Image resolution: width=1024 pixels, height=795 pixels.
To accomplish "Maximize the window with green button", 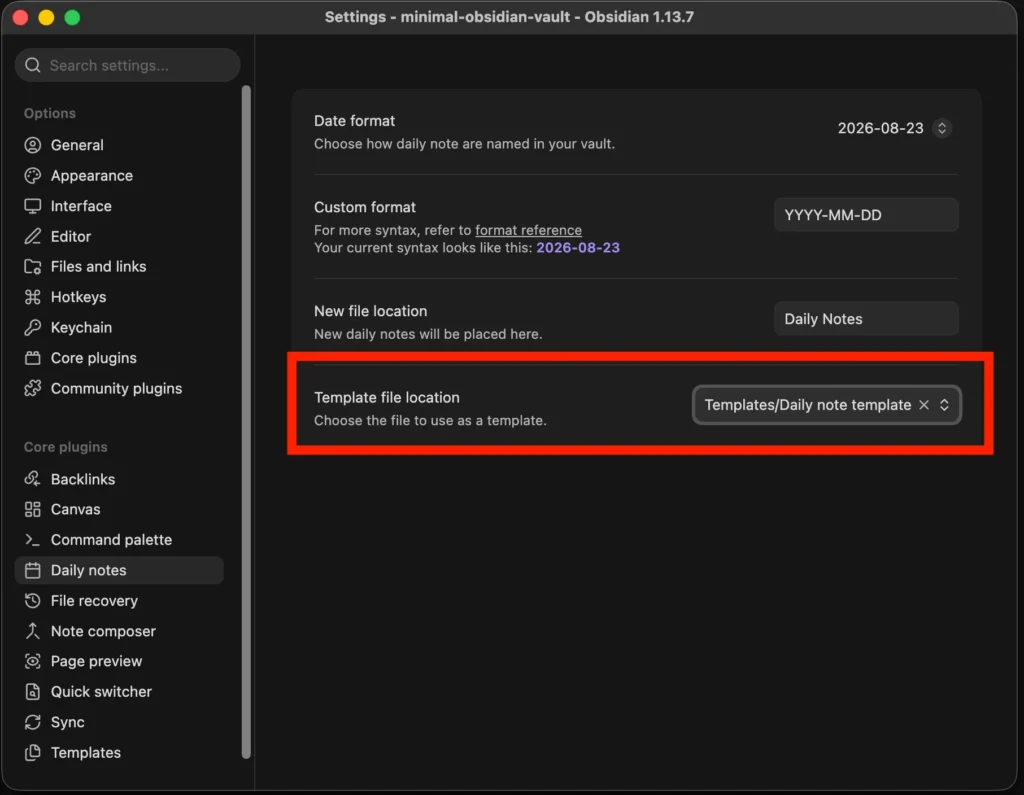I will click(x=72, y=18).
